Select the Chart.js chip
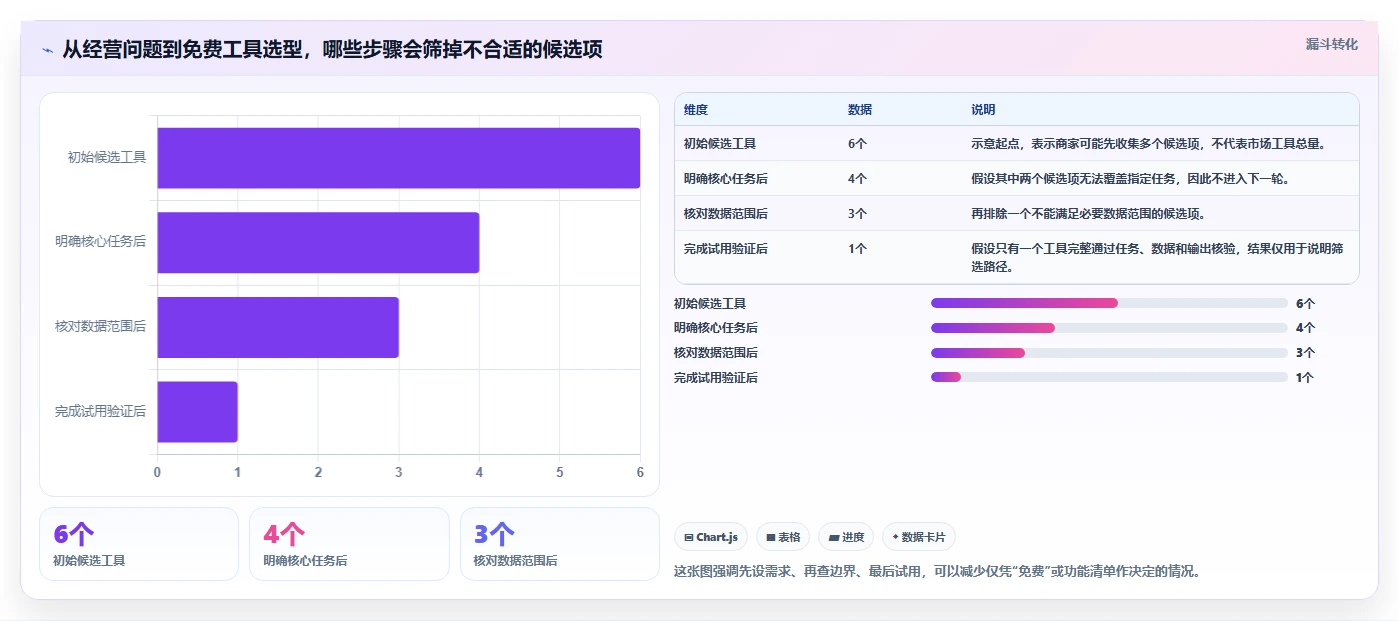The width and height of the screenshot is (1399, 621). coord(711,537)
